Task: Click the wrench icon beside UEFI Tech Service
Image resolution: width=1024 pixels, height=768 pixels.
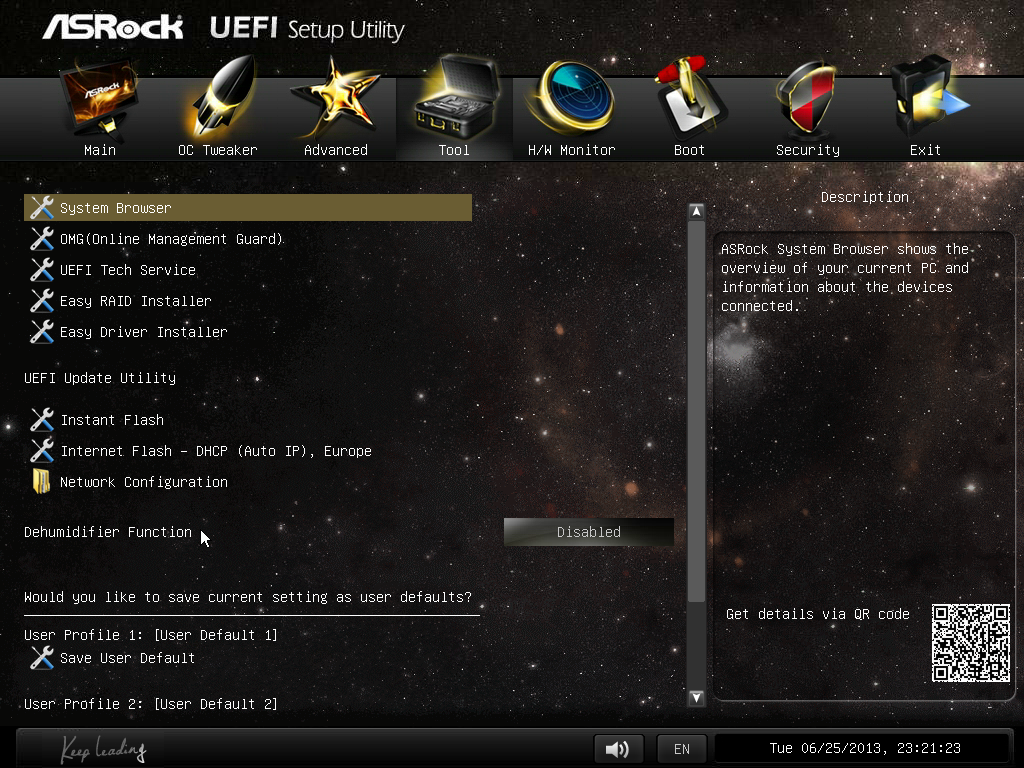Action: click(42, 270)
